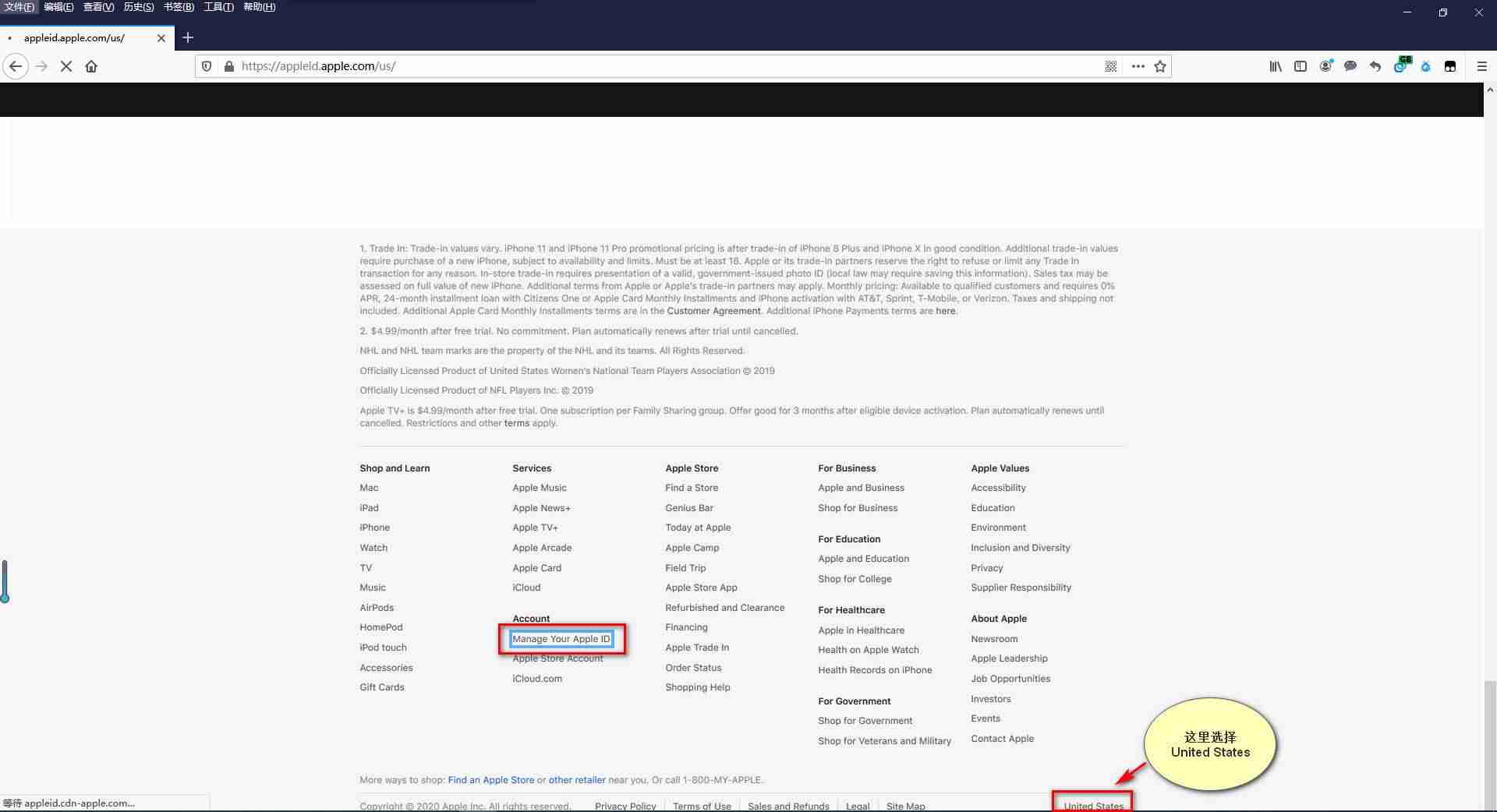The height and width of the screenshot is (812, 1497).
Task: Open the 帮助(H) menu
Action: point(260,7)
